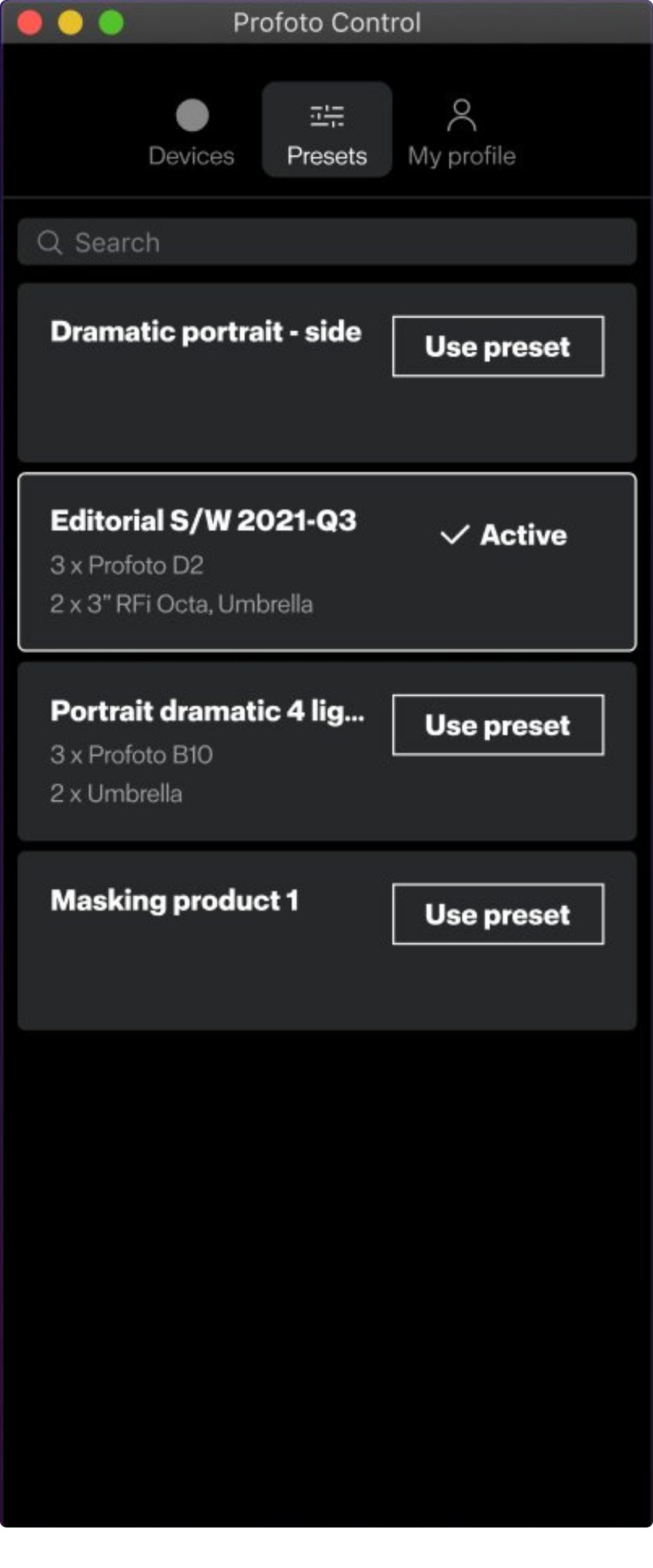Screen dimensions: 653x1568
Task: Maximize window with the green button
Action: [x=111, y=23]
